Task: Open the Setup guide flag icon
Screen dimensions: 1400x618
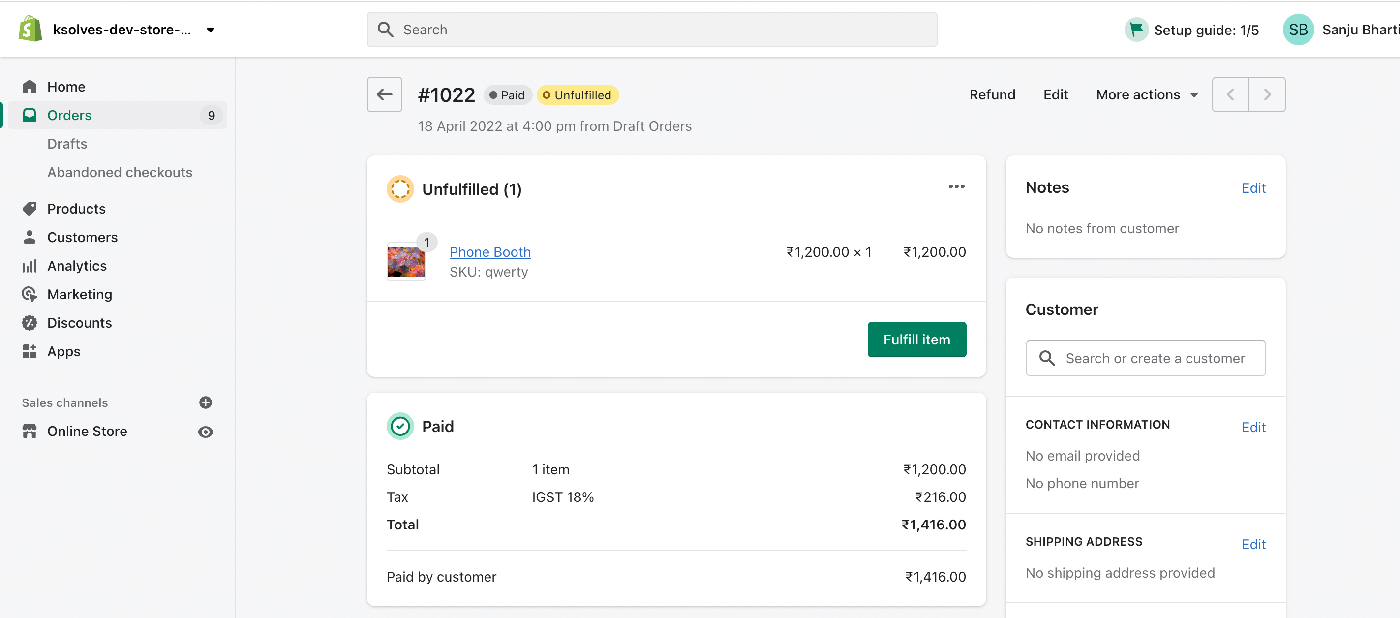Action: pos(1136,30)
